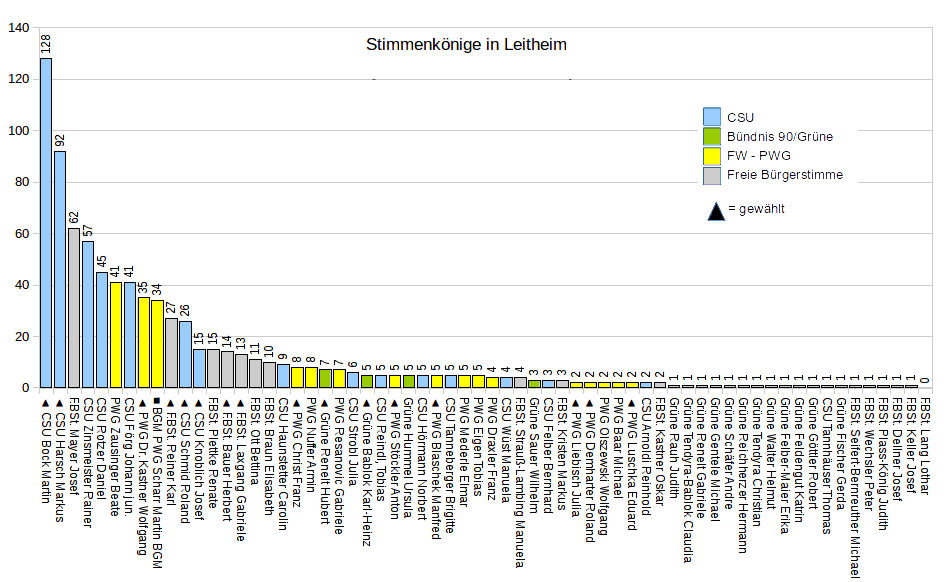Click the 'FBSt. Lang Lothar' axis label
Screen dimensions: 946x582
click(925, 446)
